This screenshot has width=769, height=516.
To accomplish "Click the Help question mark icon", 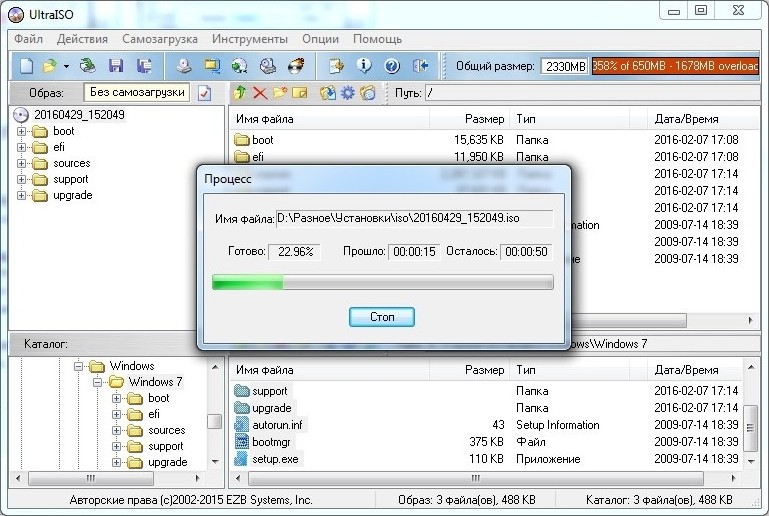I will click(x=391, y=66).
